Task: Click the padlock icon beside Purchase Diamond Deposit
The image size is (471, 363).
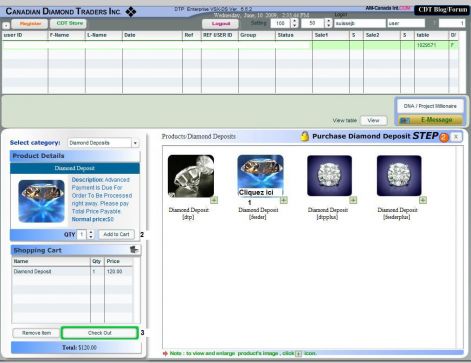Action: click(304, 136)
